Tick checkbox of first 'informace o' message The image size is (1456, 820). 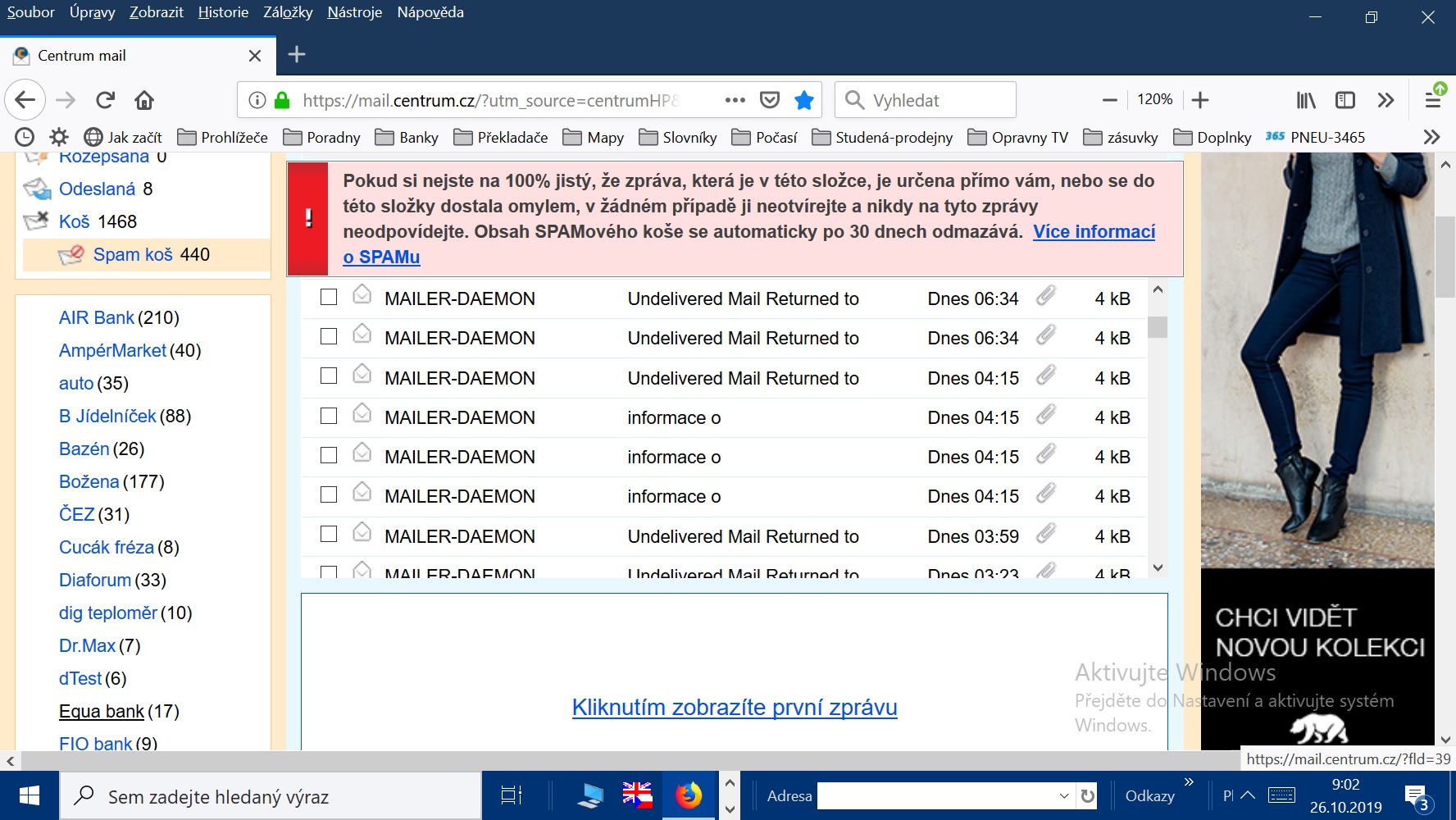[x=329, y=416]
